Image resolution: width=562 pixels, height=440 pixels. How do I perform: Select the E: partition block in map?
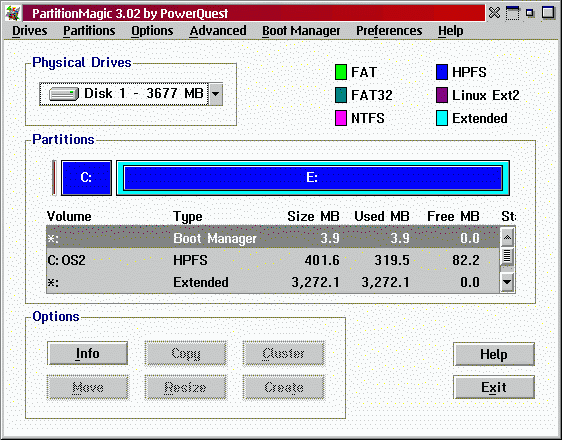tap(312, 178)
